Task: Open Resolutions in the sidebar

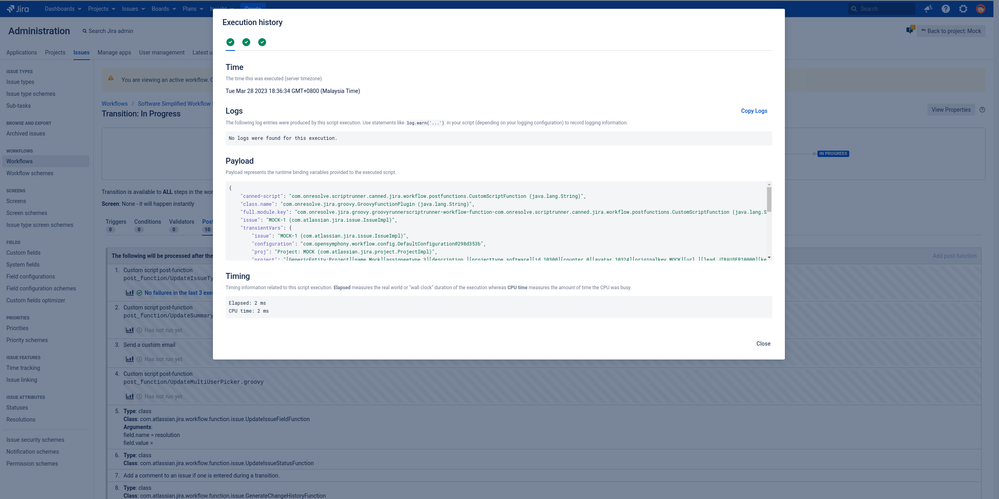Action: pos(21,419)
